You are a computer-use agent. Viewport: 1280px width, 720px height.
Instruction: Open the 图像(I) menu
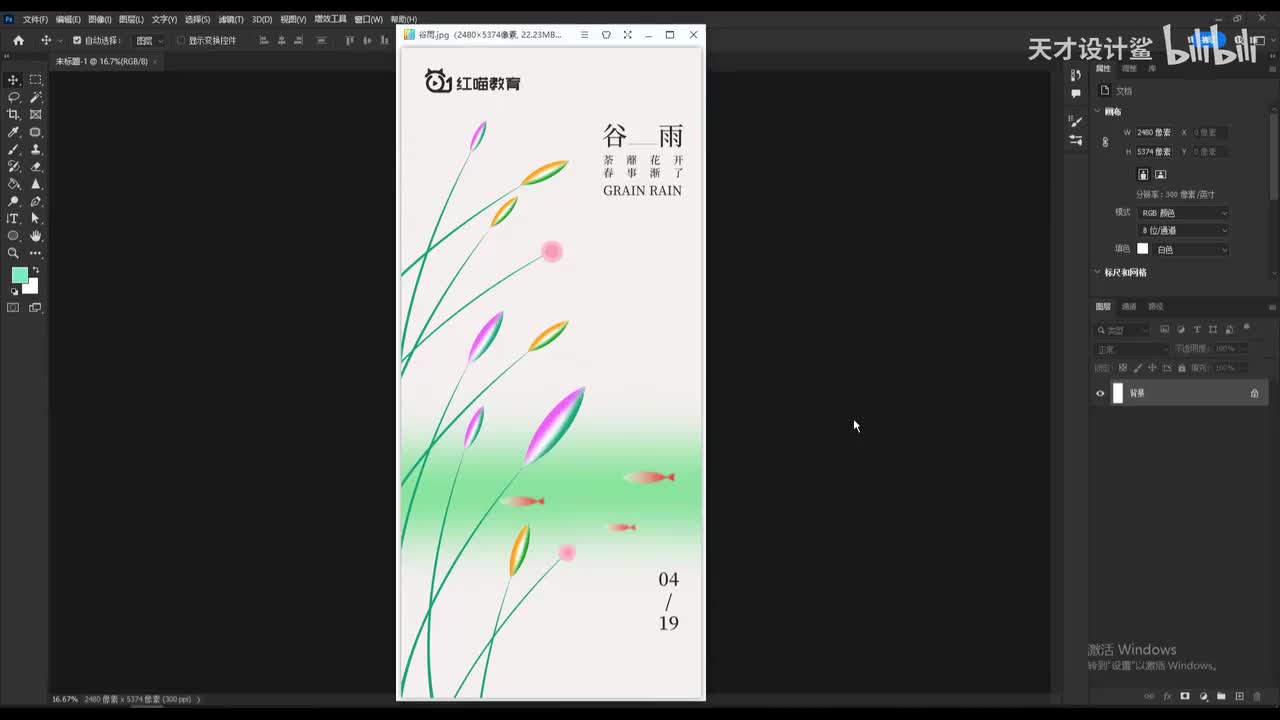pos(100,19)
